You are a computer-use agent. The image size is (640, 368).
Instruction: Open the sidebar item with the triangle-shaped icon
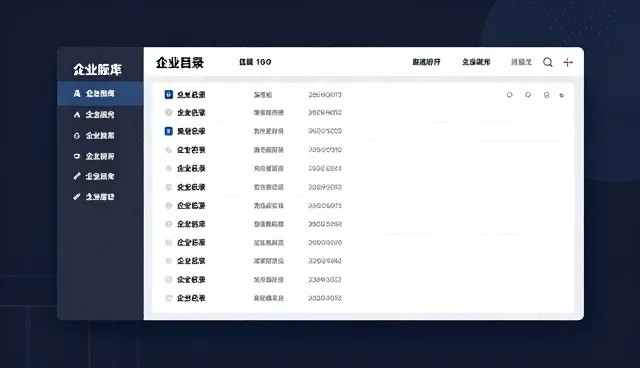[x=94, y=115]
